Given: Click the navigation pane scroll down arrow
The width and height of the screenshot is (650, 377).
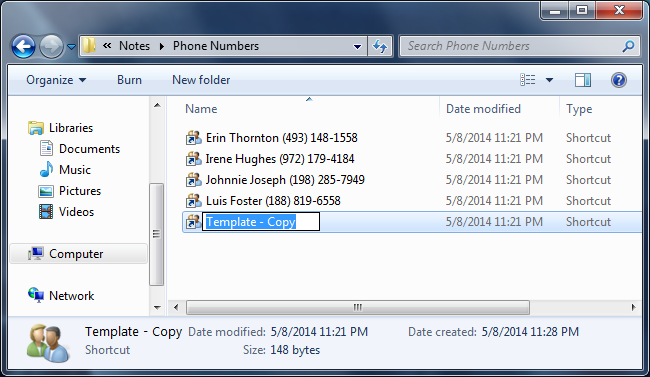Looking at the screenshot, I should [157, 307].
